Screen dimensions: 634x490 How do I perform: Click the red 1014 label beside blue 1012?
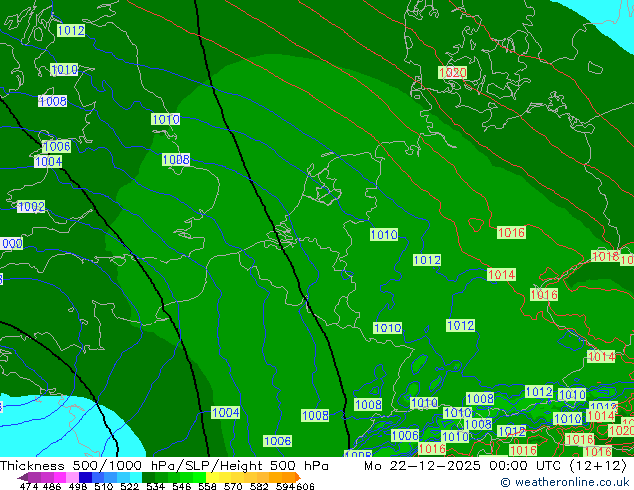pyautogui.click(x=602, y=416)
